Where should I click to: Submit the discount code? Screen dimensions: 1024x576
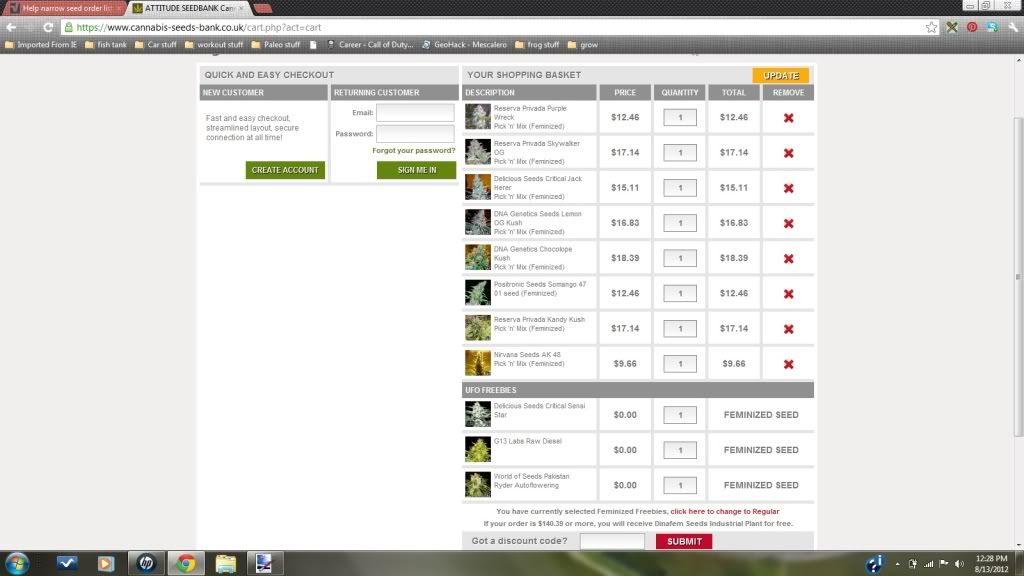[x=684, y=541]
